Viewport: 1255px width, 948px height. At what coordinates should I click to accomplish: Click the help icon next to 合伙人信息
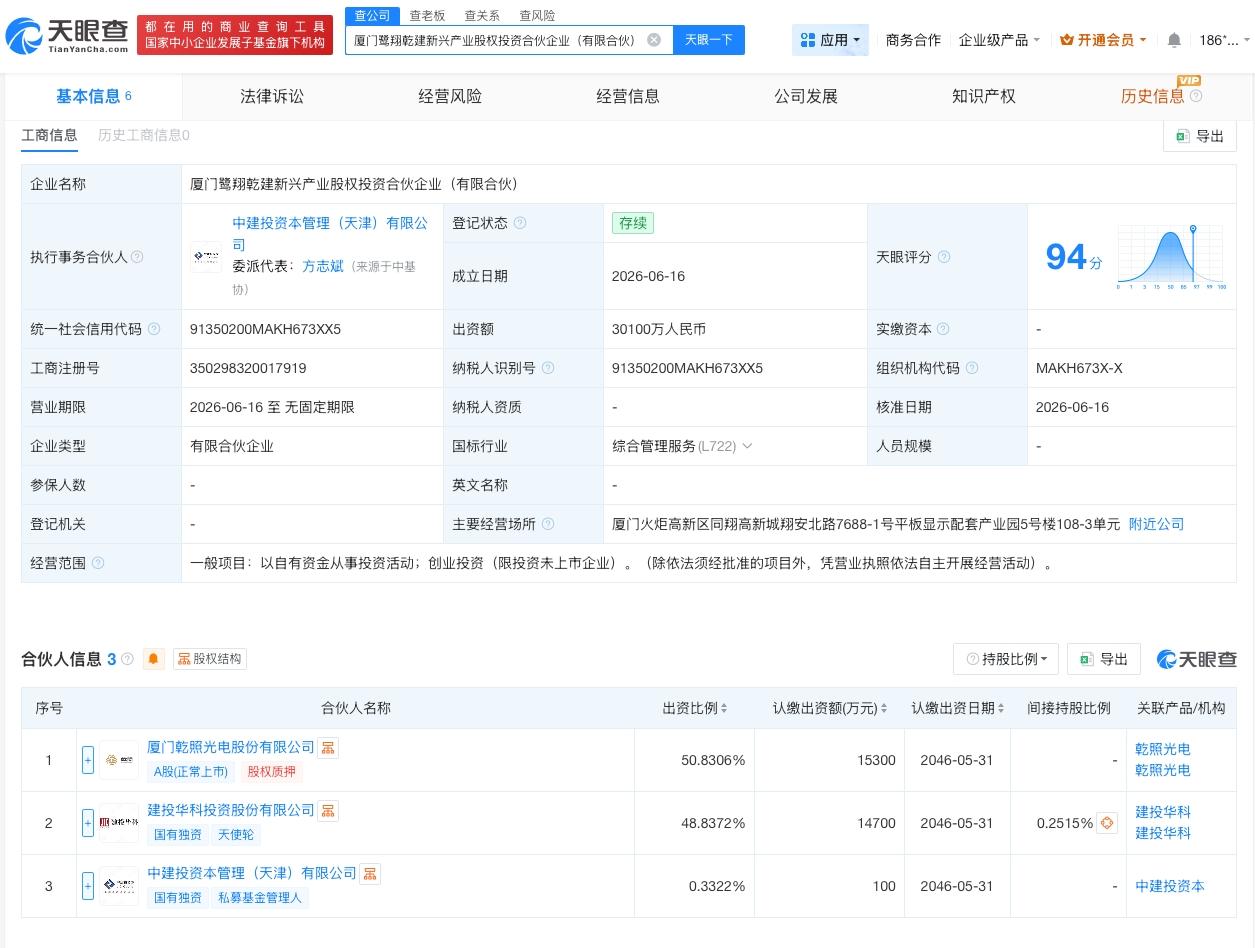[x=127, y=659]
